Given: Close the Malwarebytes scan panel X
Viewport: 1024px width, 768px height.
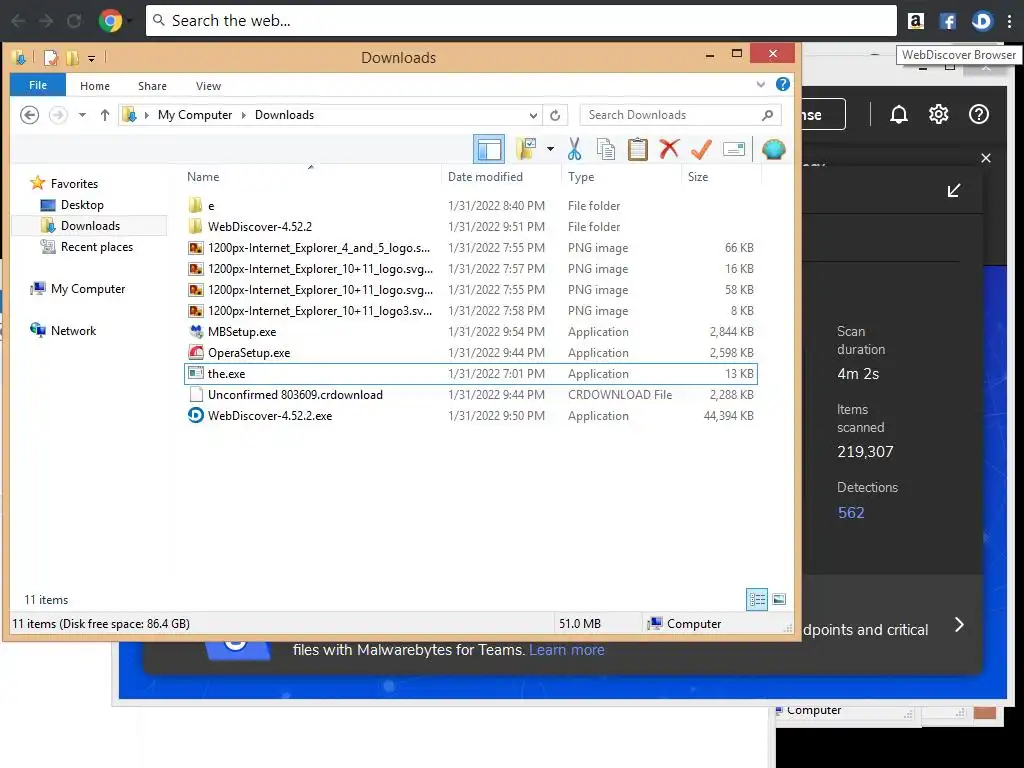Looking at the screenshot, I should point(986,158).
